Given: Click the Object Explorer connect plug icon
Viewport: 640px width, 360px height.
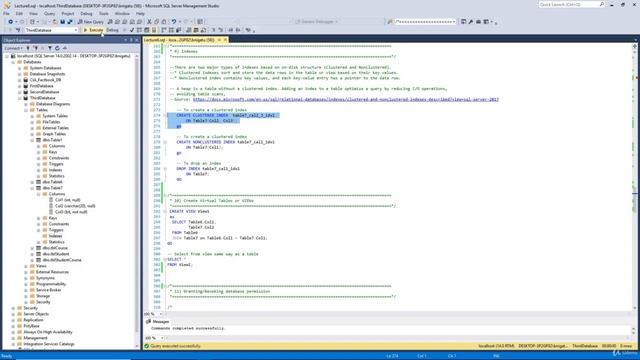Looking at the screenshot, I should point(28,48).
